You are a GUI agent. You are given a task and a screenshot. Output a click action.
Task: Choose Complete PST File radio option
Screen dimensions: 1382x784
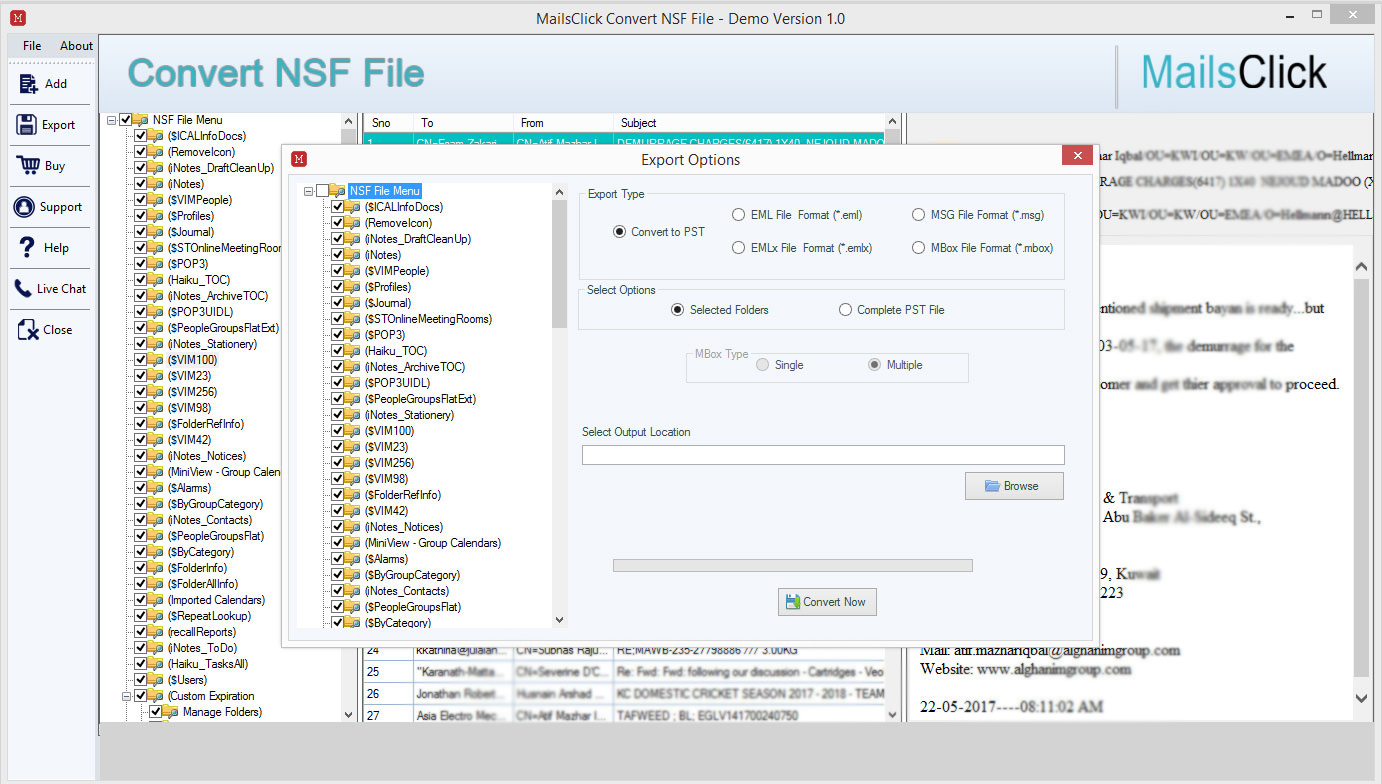click(846, 310)
